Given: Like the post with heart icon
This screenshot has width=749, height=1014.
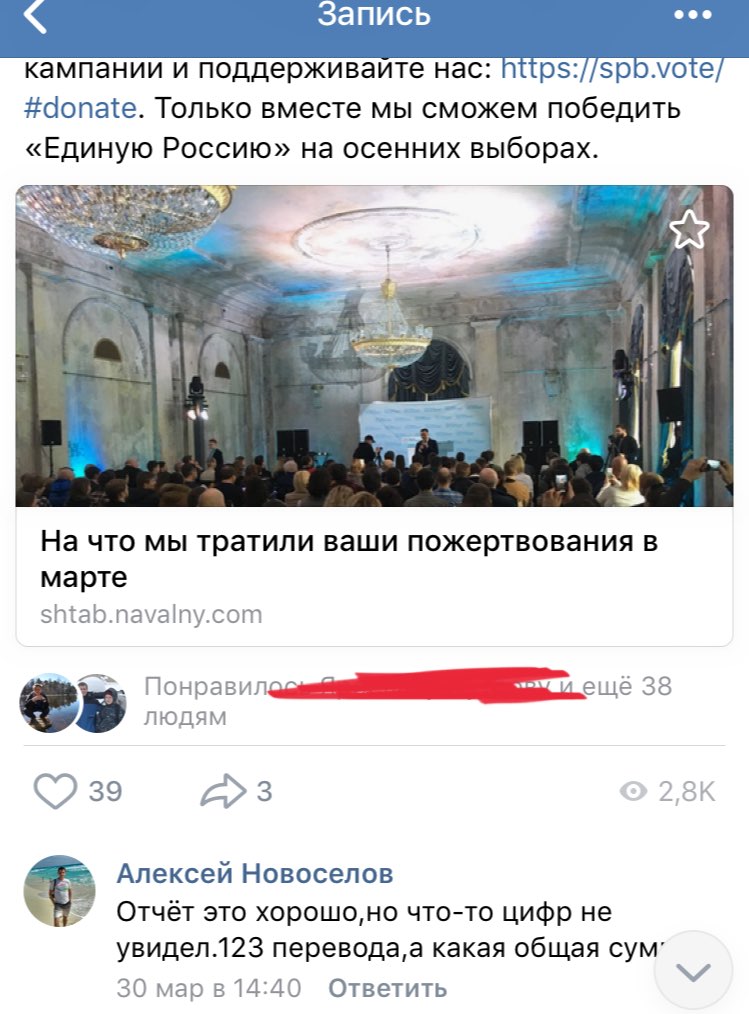Looking at the screenshot, I should pyautogui.click(x=55, y=791).
